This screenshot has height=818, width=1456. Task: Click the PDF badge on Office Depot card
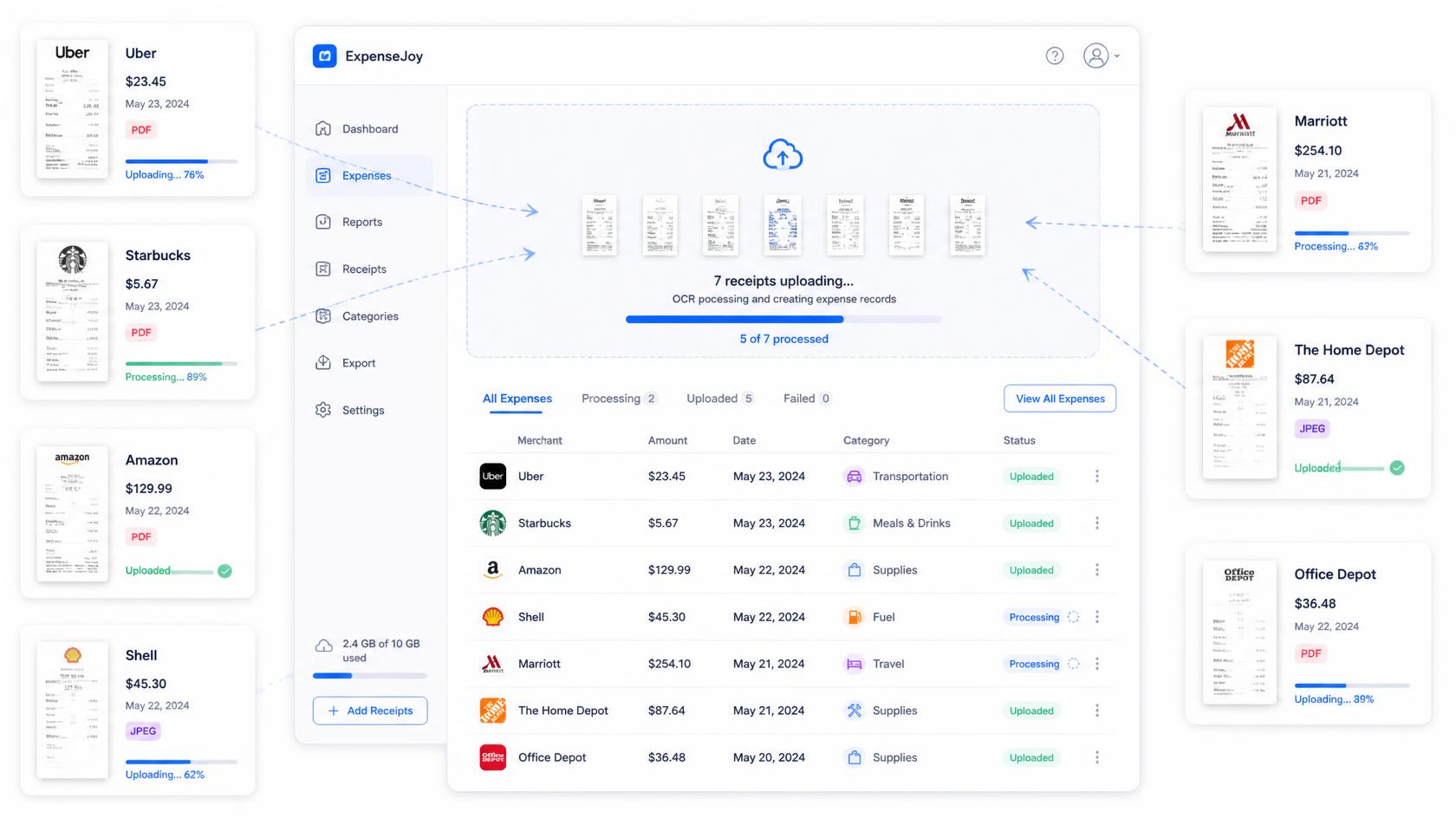(x=1311, y=653)
